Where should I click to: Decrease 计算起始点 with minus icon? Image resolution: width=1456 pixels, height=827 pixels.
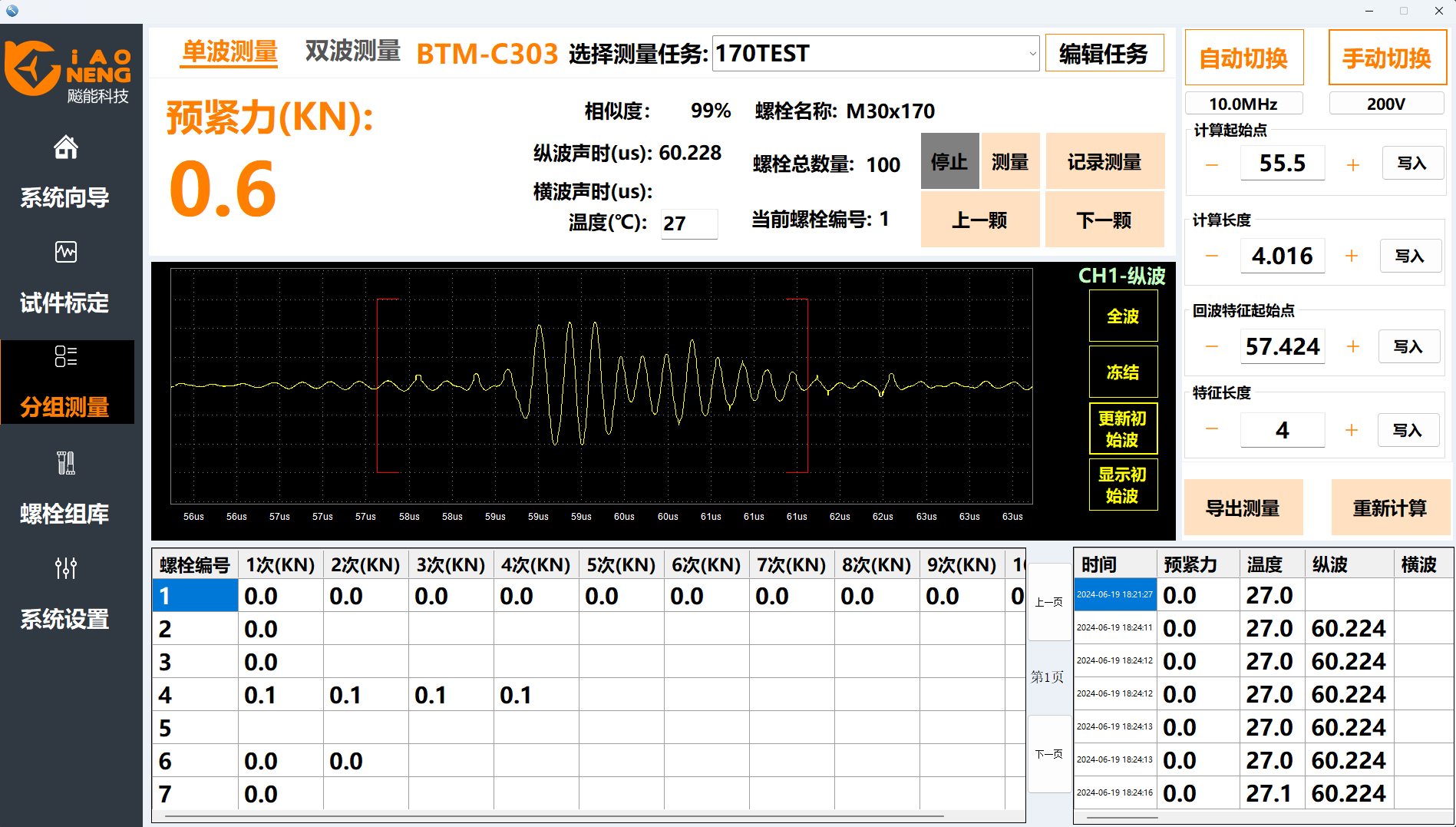coord(1212,164)
